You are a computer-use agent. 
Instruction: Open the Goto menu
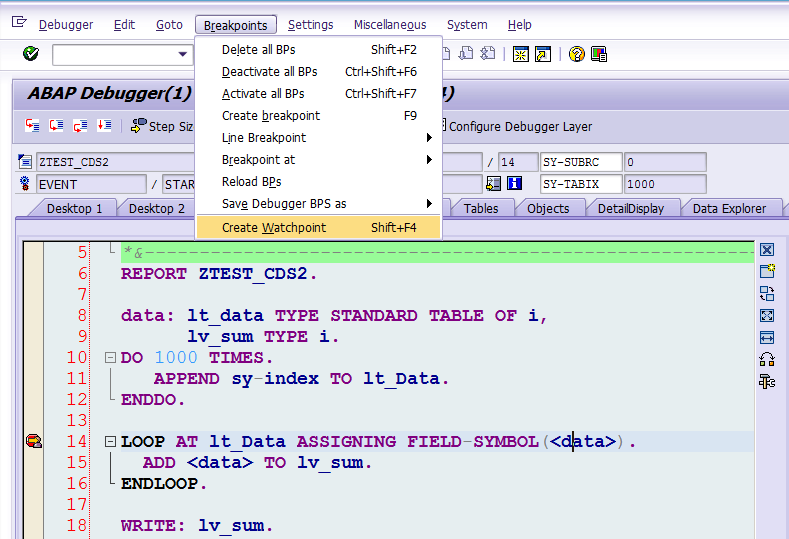[169, 25]
